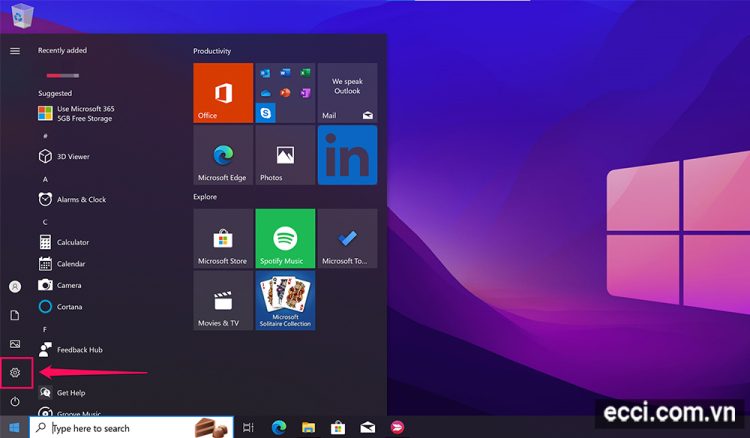
Task: Open Task View on taskbar
Action: pyautogui.click(x=248, y=427)
